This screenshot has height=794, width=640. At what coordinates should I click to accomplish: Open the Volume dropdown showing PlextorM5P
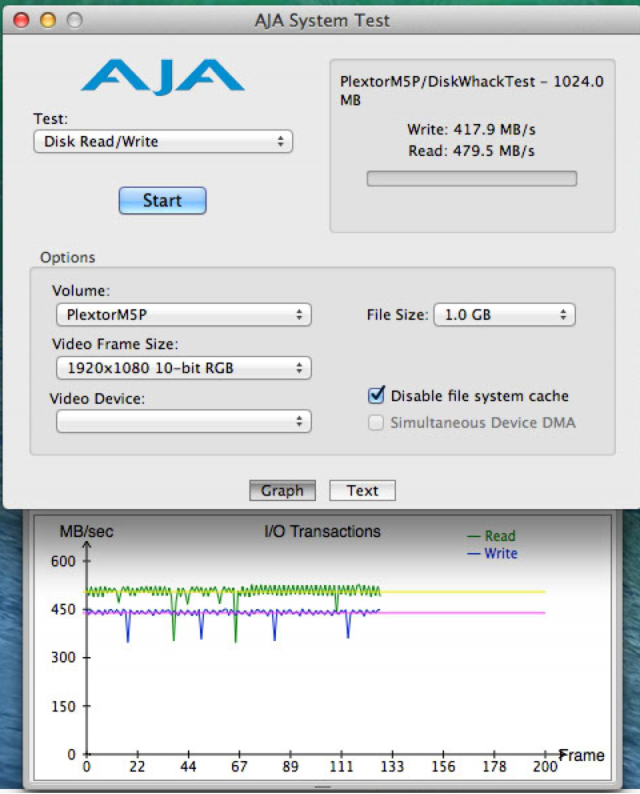point(183,314)
